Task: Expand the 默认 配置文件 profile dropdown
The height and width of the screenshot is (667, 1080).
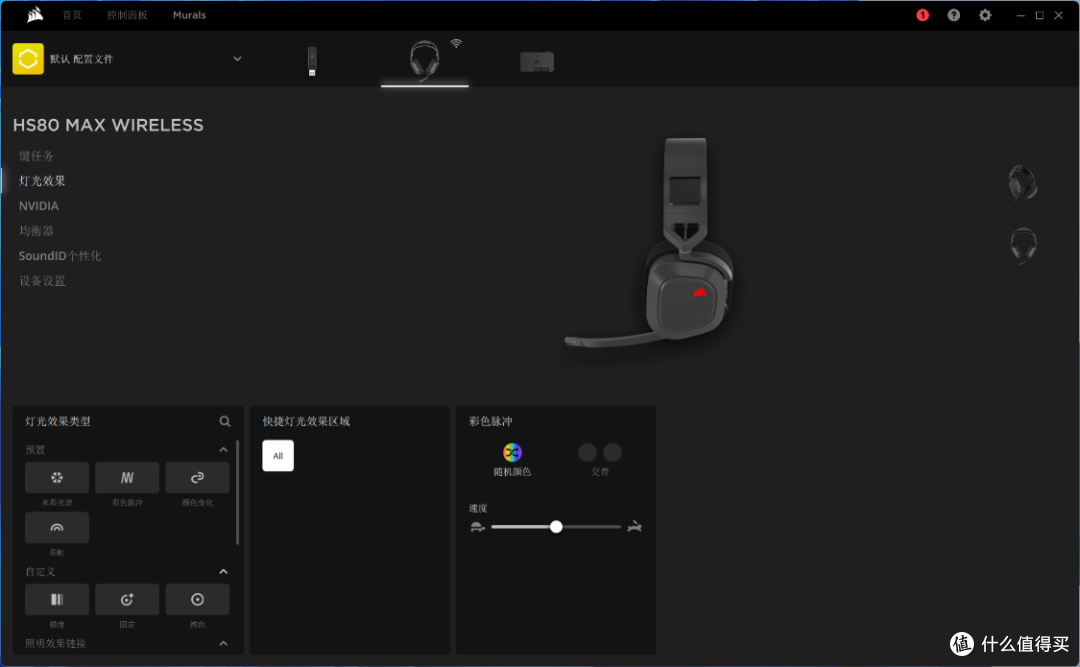Action: pos(237,59)
